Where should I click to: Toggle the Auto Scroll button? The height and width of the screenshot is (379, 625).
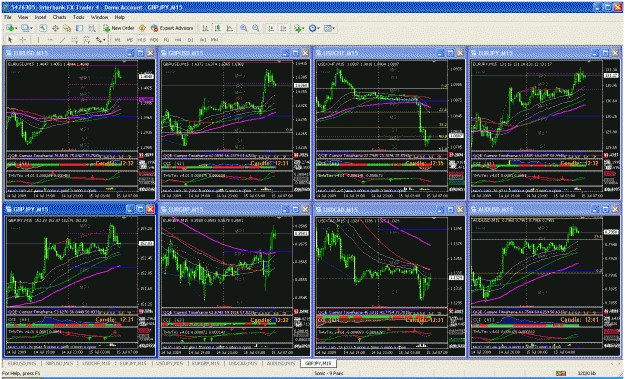(271, 28)
